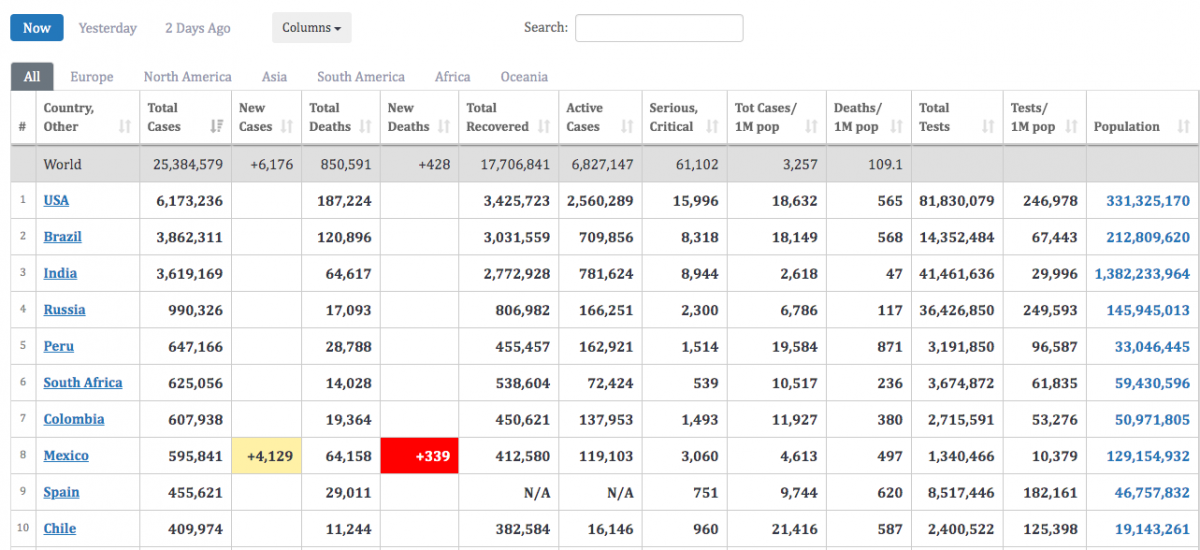Sort by New Cases column arrow icon

click(287, 127)
